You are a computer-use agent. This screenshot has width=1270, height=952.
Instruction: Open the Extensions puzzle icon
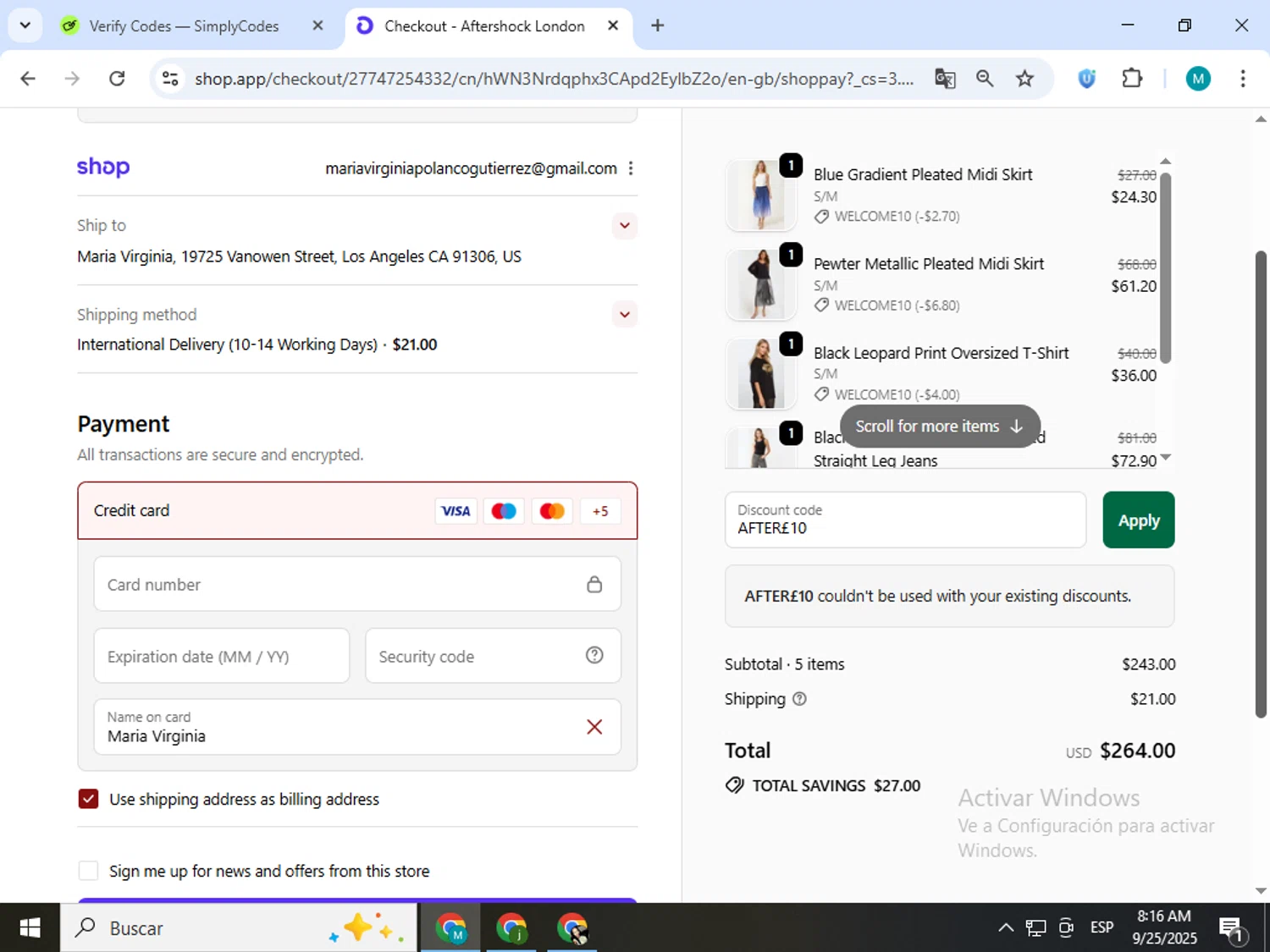1132,79
